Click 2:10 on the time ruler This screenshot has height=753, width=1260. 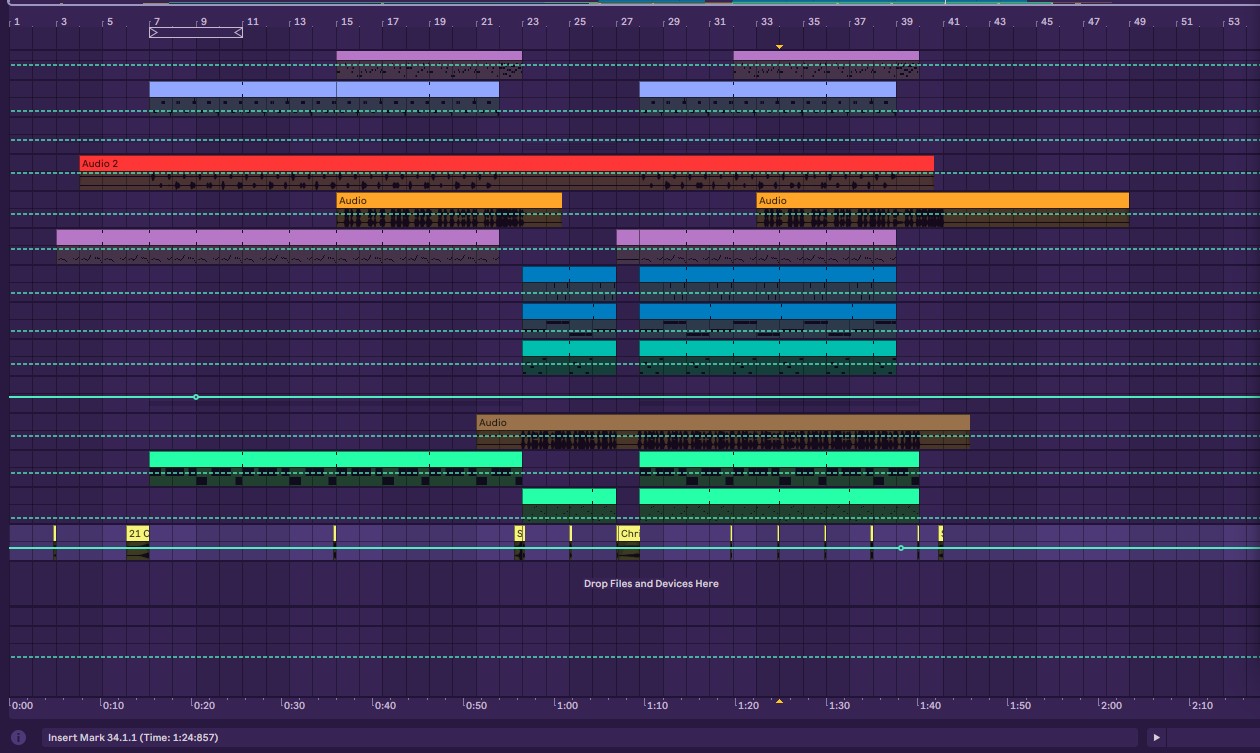click(x=1202, y=706)
